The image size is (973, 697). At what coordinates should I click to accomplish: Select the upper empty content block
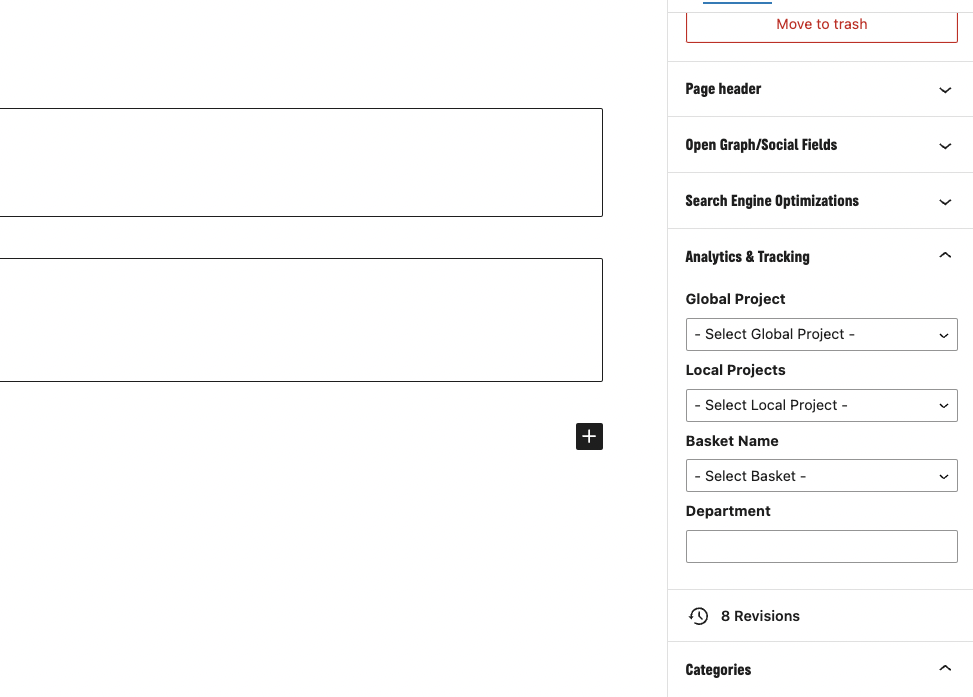[x=301, y=163]
